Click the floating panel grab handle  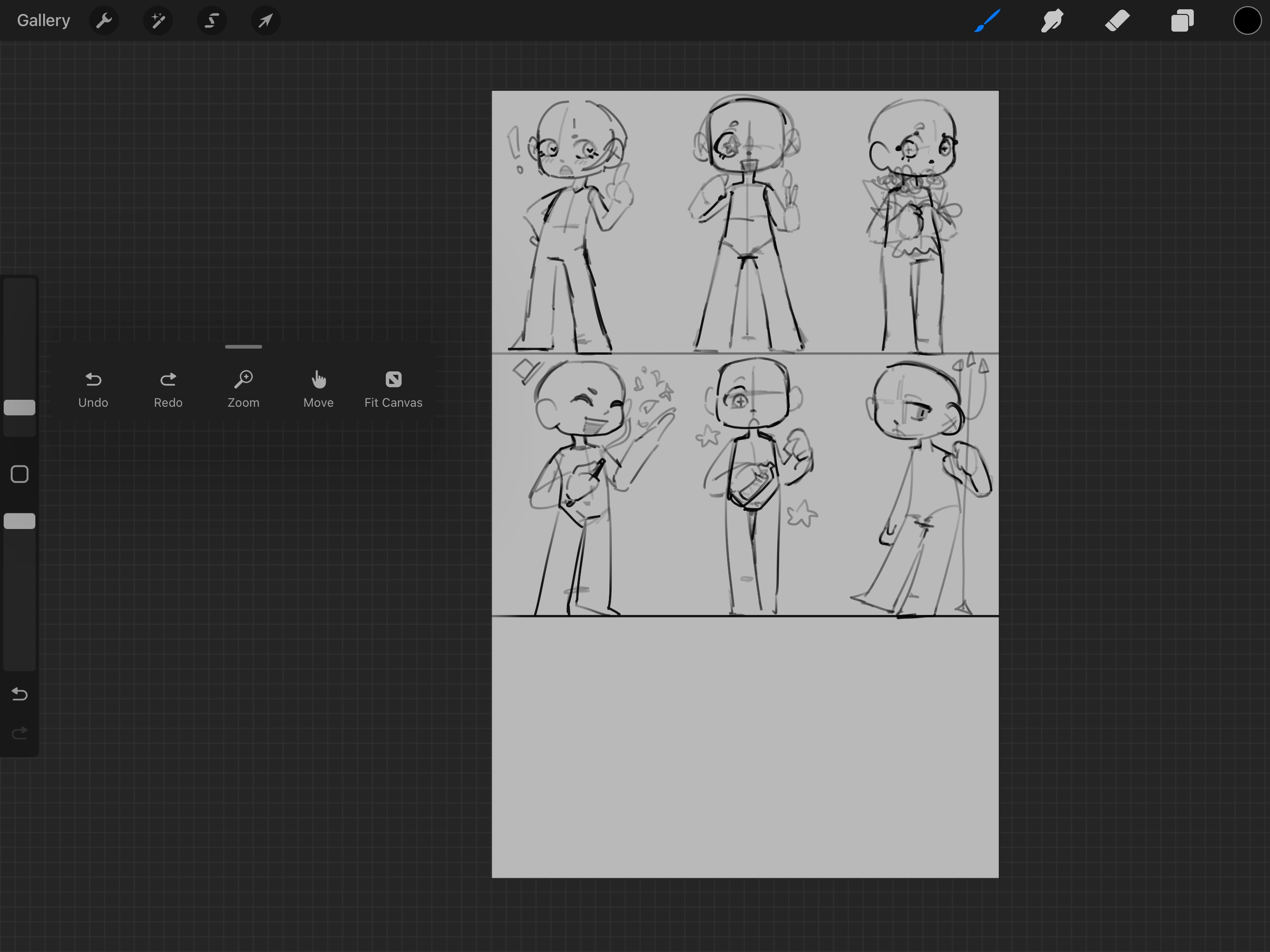[x=244, y=347]
